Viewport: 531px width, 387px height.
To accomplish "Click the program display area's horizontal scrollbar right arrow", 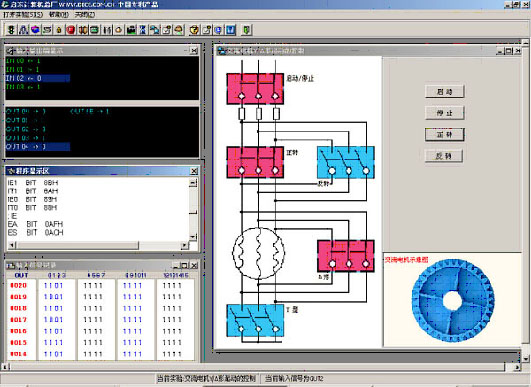I will pos(185,245).
